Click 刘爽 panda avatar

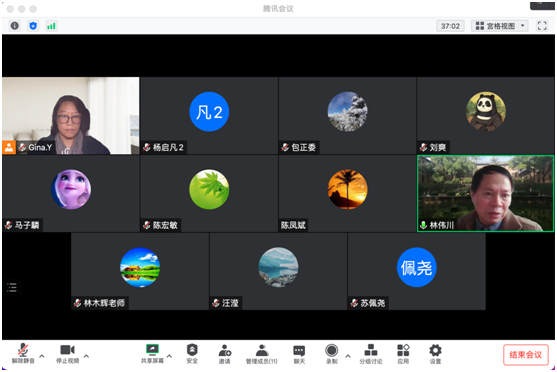tap(486, 112)
